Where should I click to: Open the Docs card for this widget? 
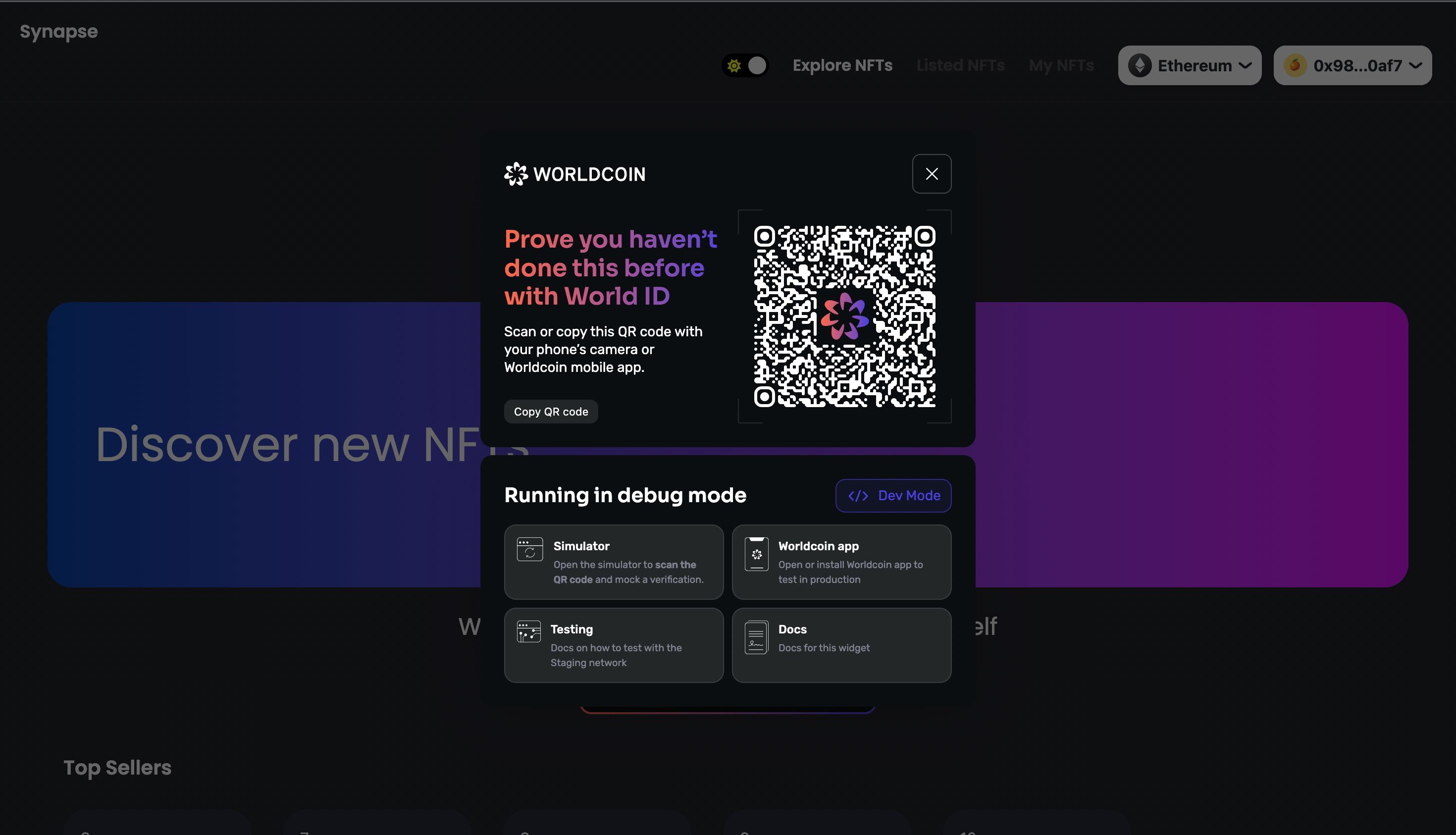pyautogui.click(x=841, y=645)
